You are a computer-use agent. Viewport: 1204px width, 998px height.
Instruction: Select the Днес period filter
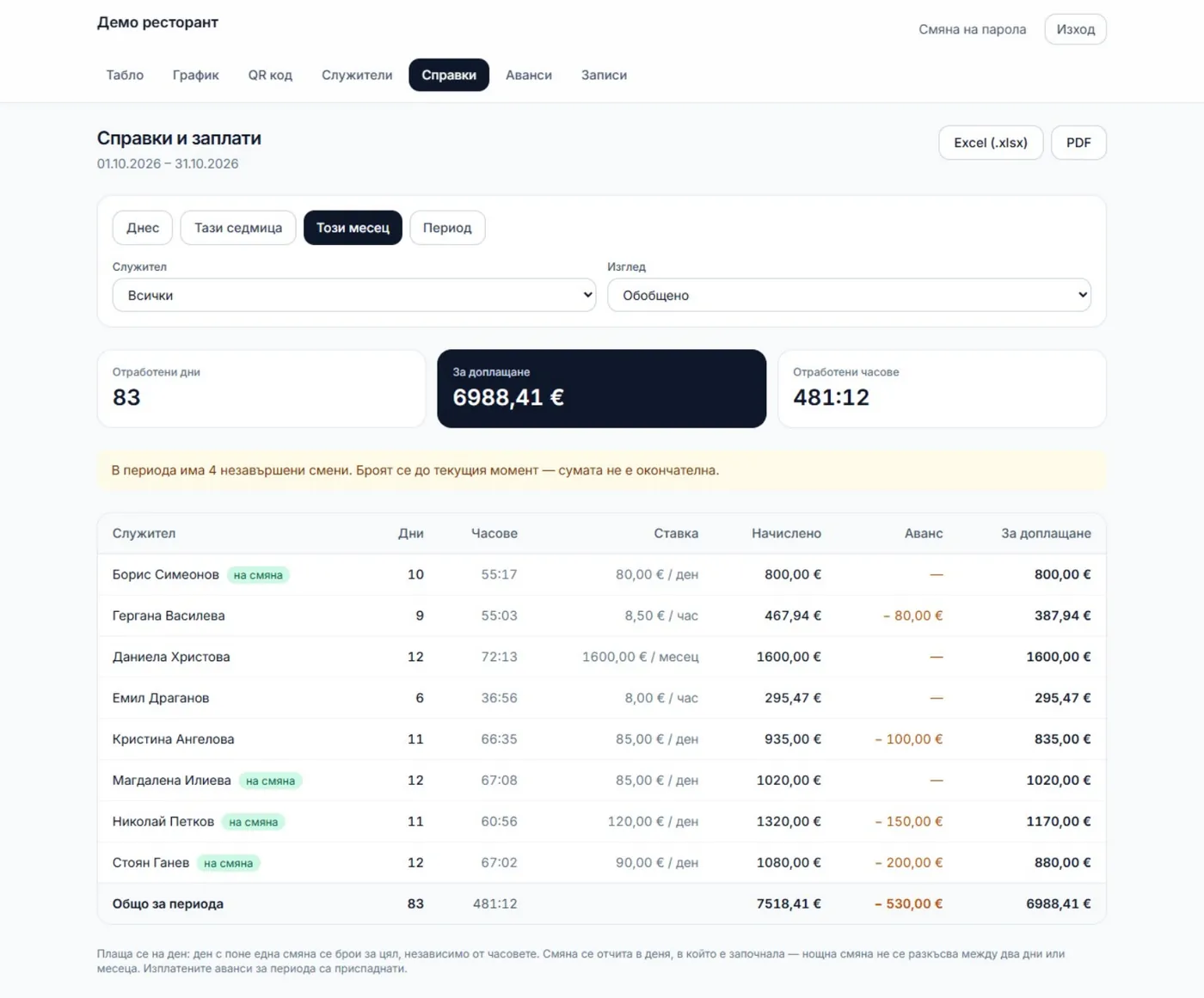(x=143, y=228)
